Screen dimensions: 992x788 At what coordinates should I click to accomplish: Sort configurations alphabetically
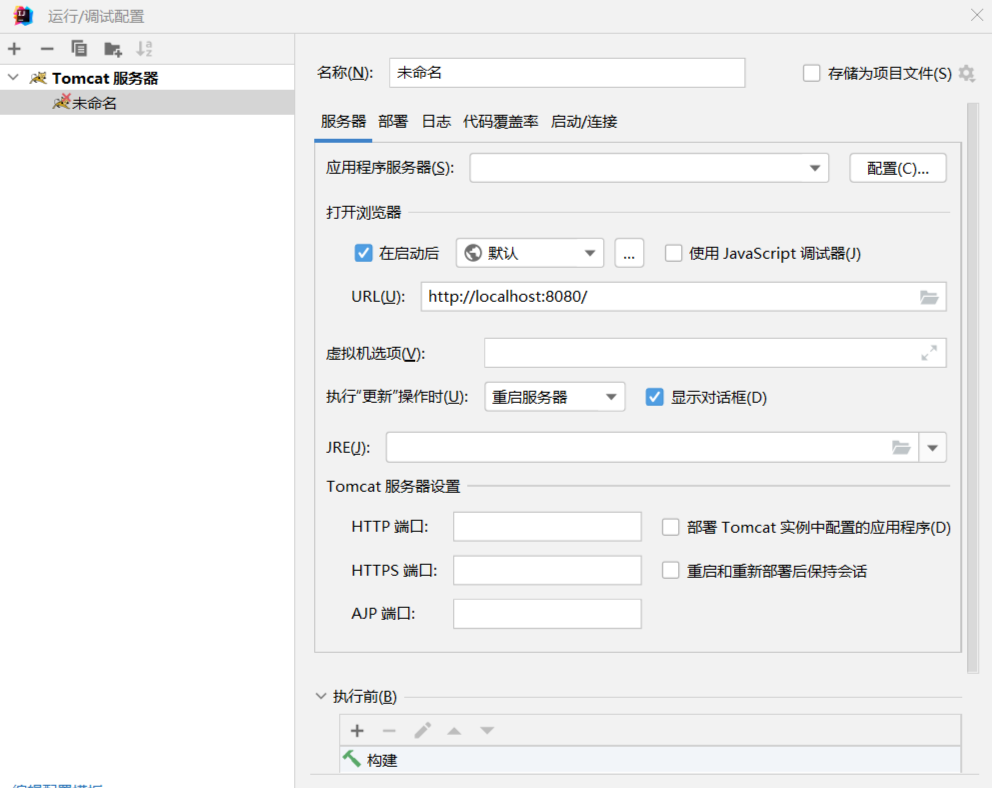pyautogui.click(x=144, y=49)
